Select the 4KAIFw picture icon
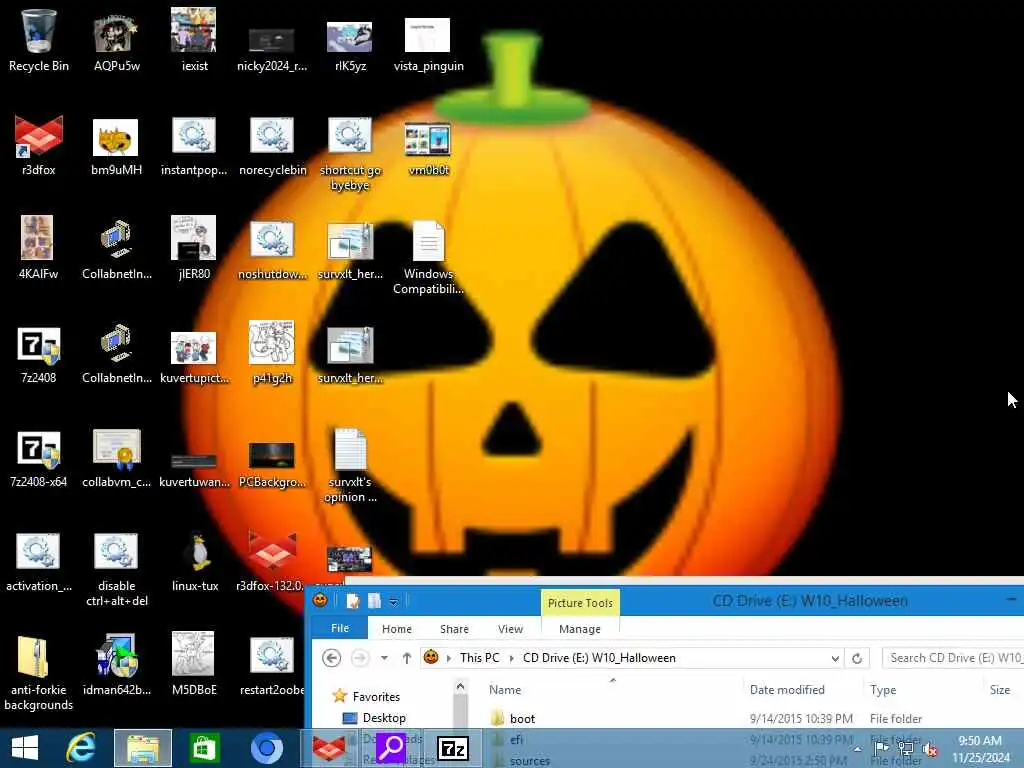Viewport: 1024px width, 768px height. [39, 248]
